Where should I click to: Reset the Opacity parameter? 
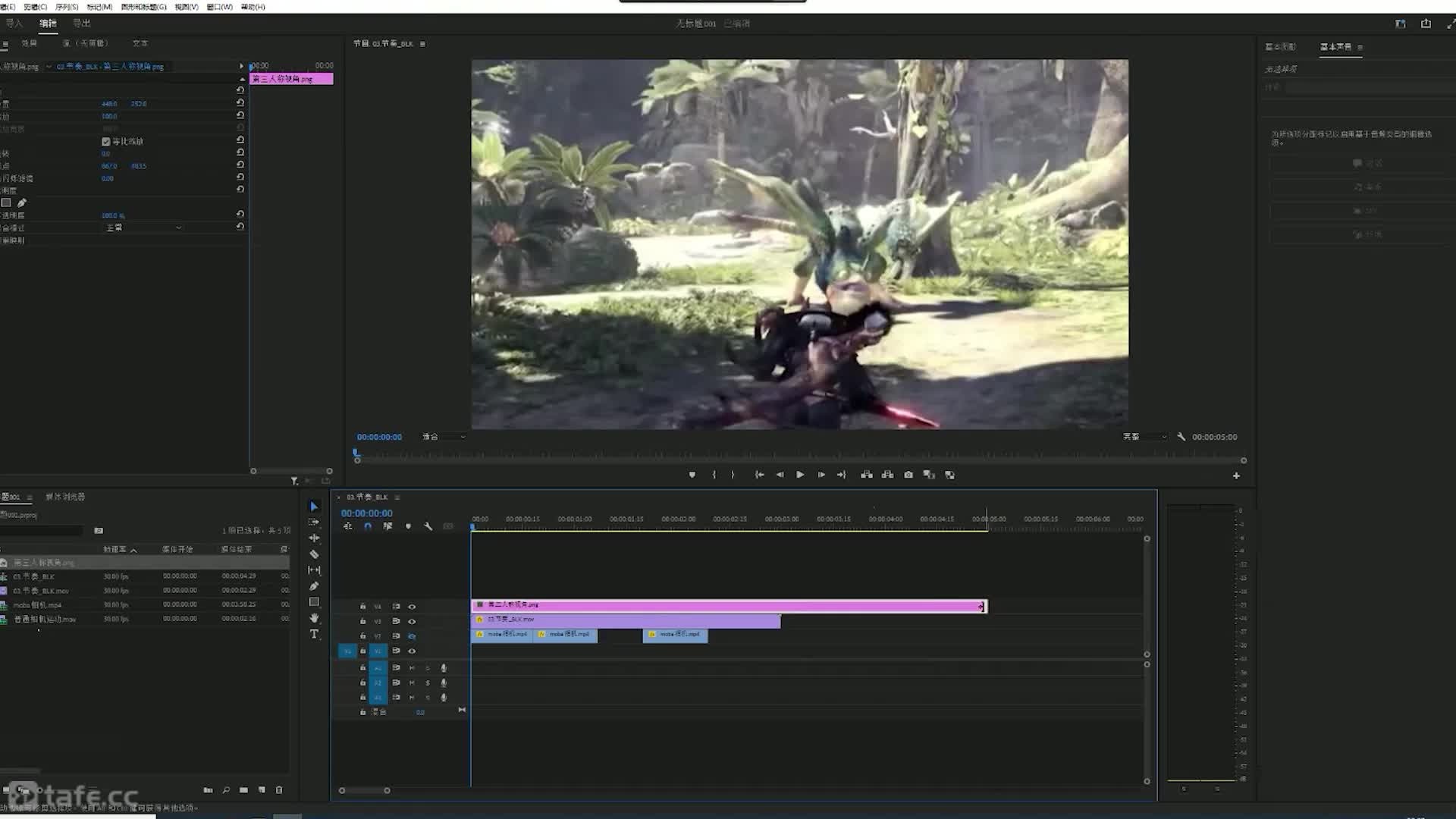240,215
